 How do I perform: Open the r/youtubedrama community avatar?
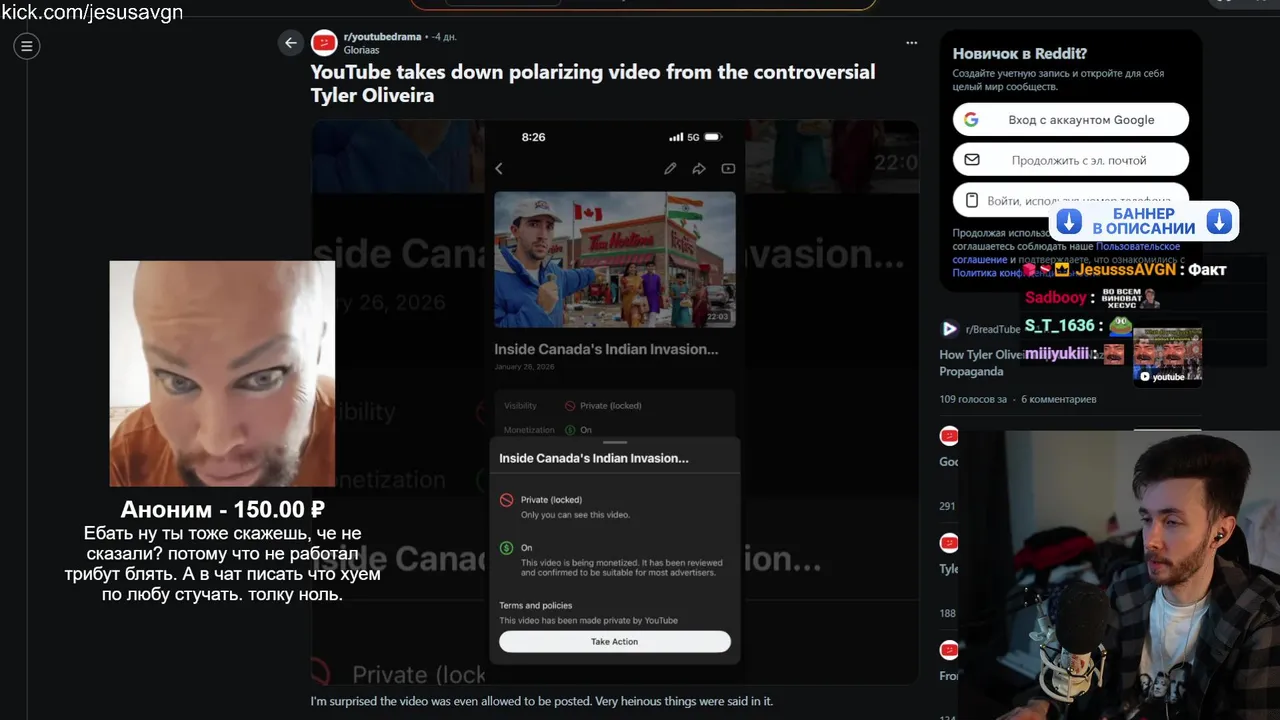(324, 43)
